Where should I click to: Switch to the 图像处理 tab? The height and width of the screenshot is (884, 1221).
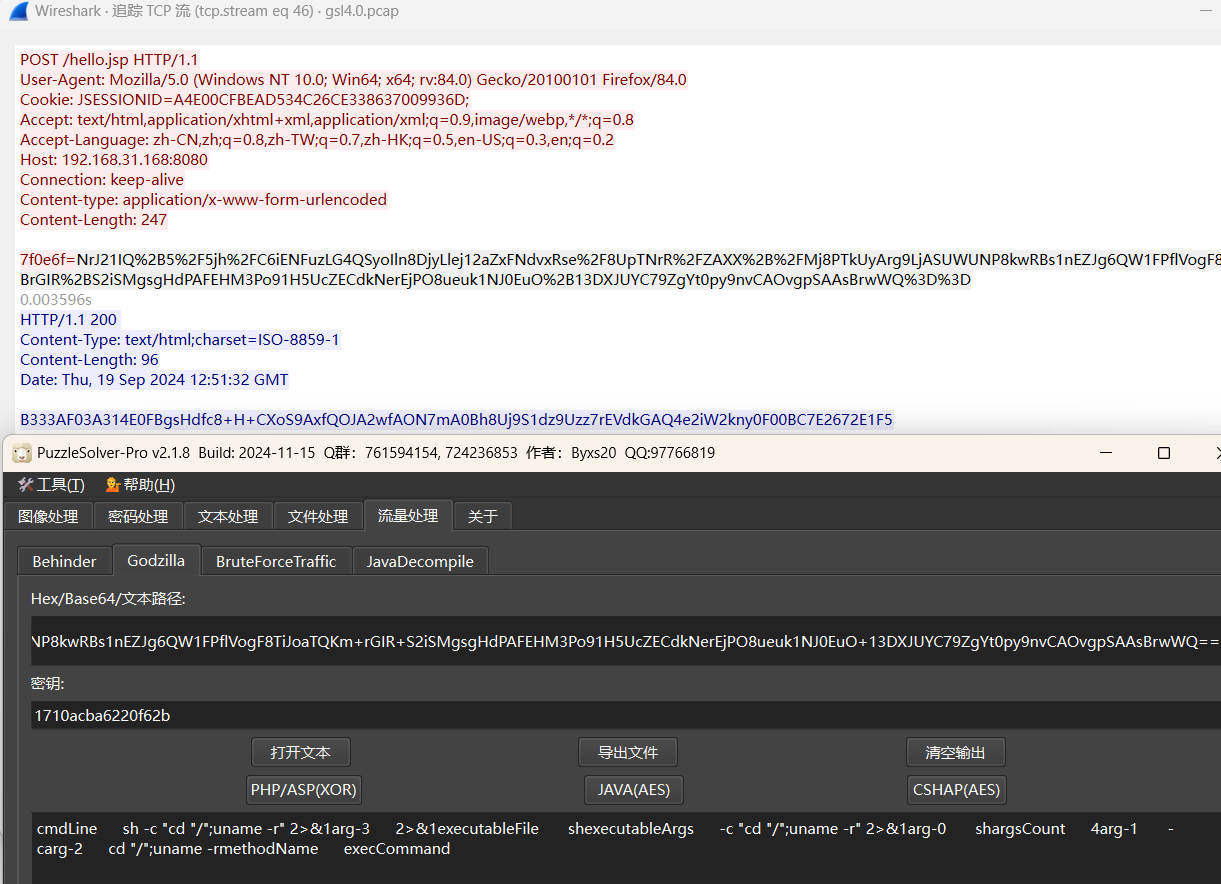(48, 516)
